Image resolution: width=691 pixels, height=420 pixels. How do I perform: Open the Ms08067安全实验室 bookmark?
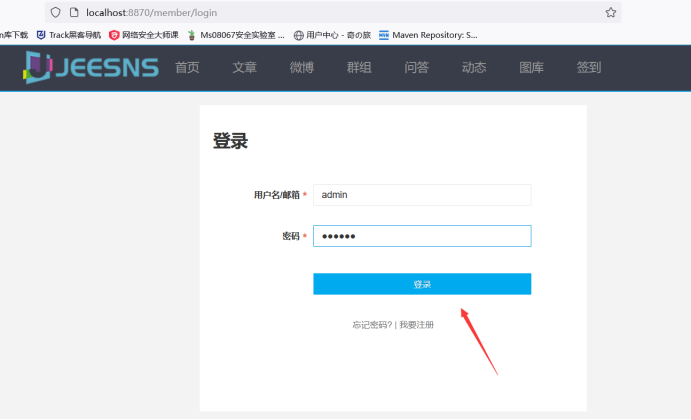point(236,35)
